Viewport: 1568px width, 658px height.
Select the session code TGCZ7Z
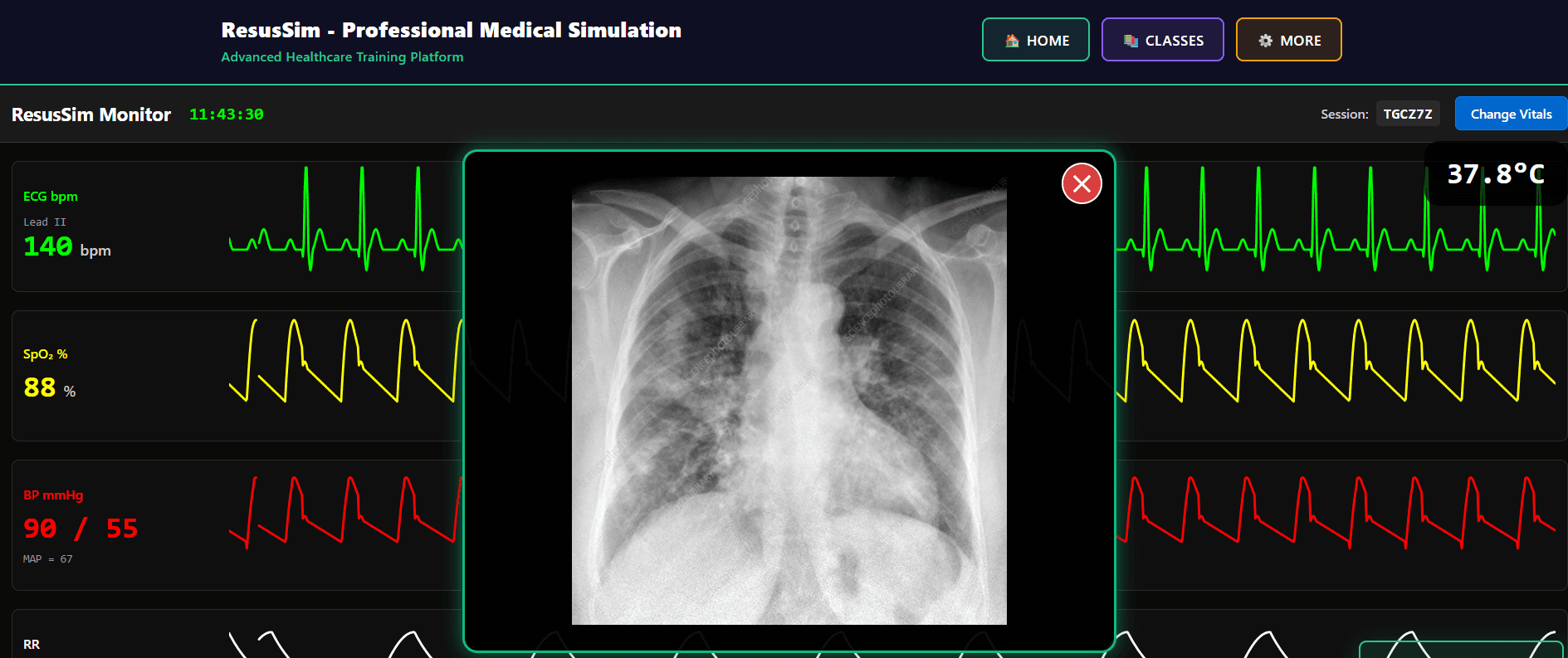click(1407, 115)
